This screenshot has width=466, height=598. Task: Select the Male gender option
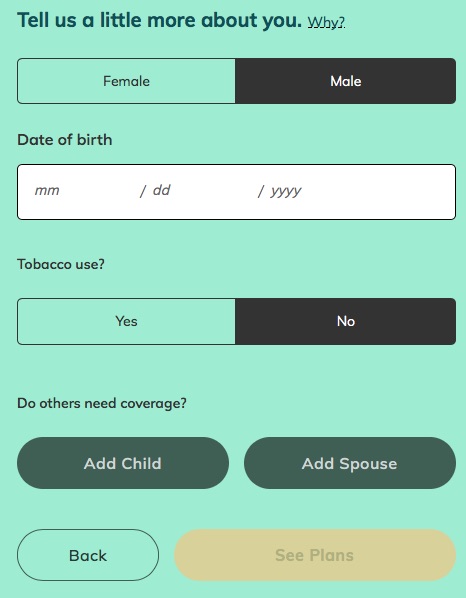[345, 81]
